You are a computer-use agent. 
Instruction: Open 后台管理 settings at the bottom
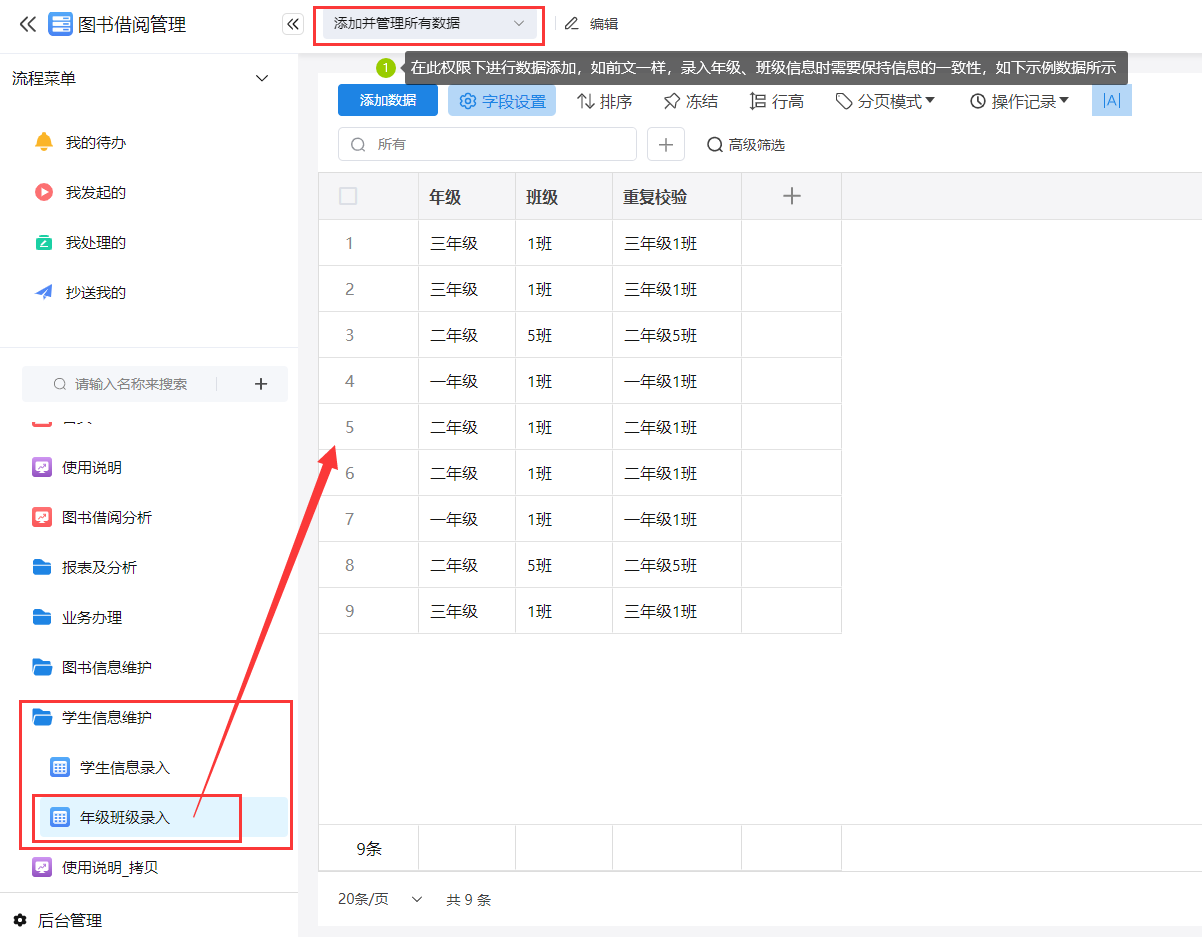coord(70,920)
